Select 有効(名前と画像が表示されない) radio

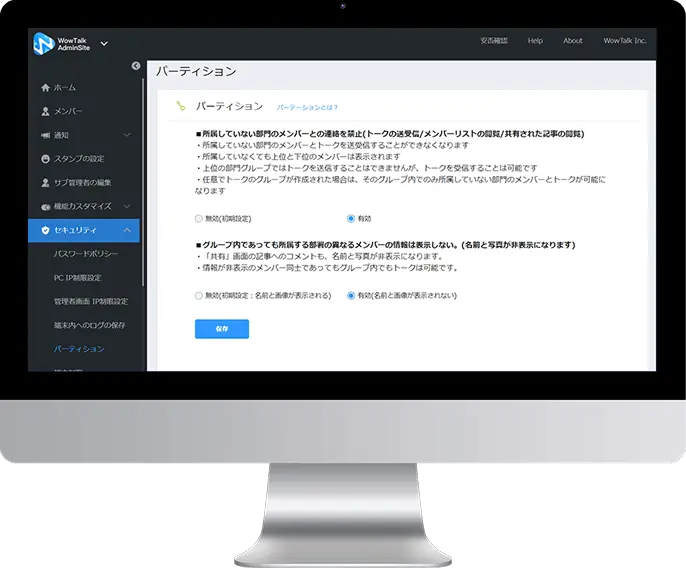point(350,296)
